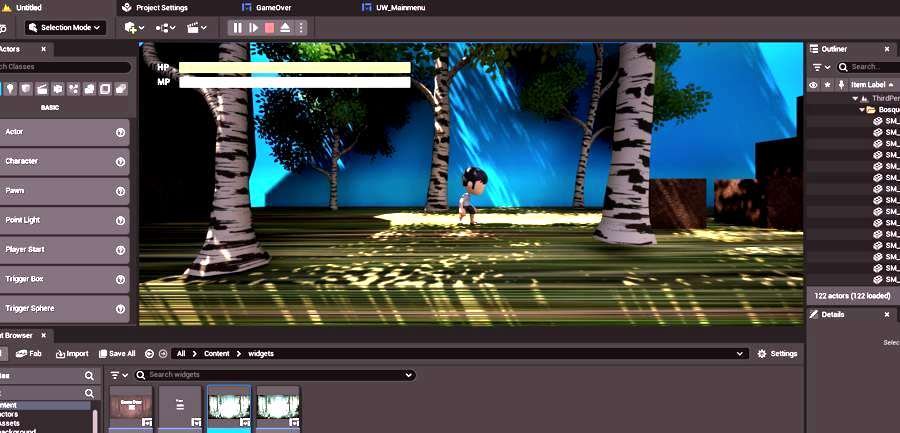Click the Import button in Content Browser
This screenshot has height=433, width=900.
(72, 354)
